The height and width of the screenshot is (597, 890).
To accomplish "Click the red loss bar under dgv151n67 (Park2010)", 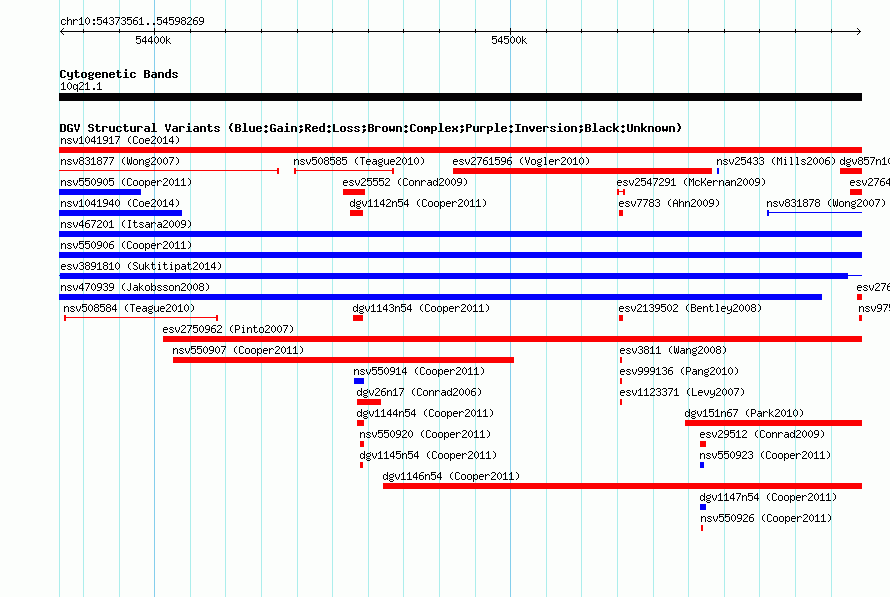I will tap(774, 423).
